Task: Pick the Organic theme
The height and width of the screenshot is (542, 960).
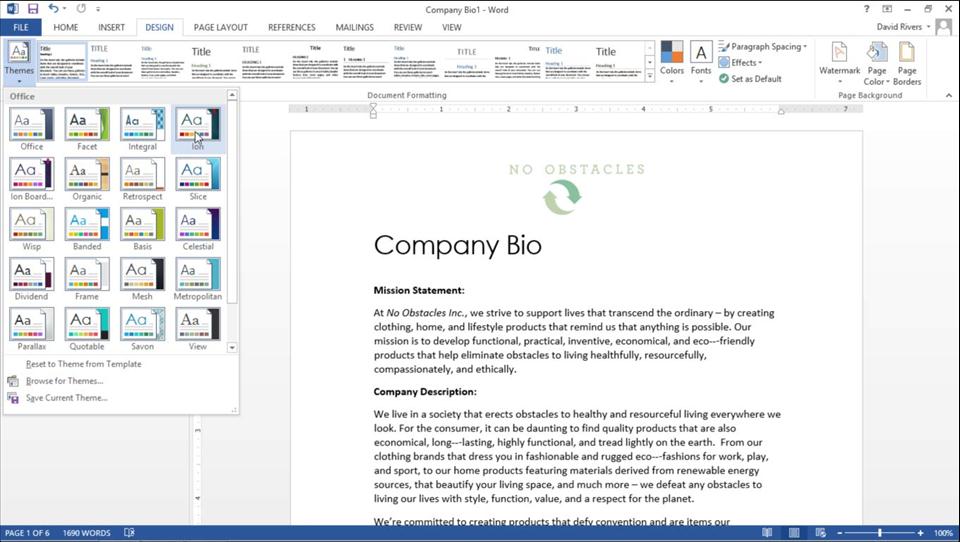Action: pyautogui.click(x=87, y=179)
